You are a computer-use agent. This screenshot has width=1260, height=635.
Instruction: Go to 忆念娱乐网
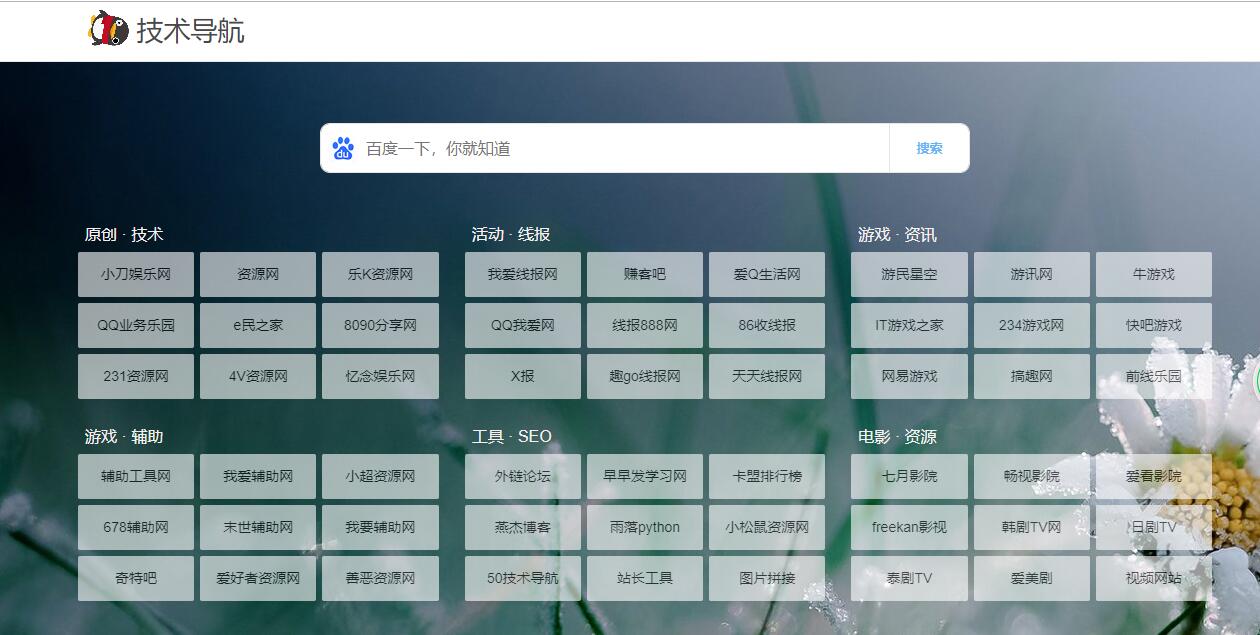click(380, 376)
